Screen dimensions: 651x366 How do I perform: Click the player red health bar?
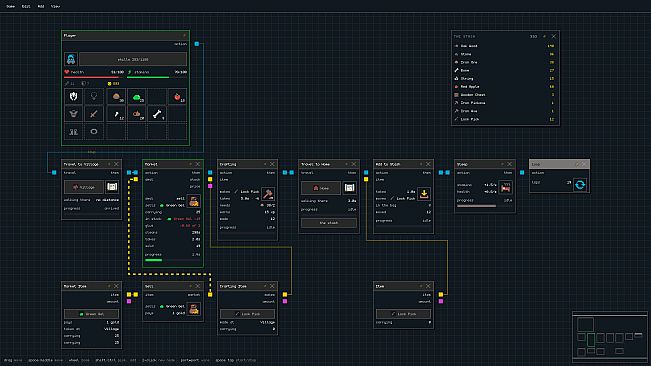click(x=94, y=77)
